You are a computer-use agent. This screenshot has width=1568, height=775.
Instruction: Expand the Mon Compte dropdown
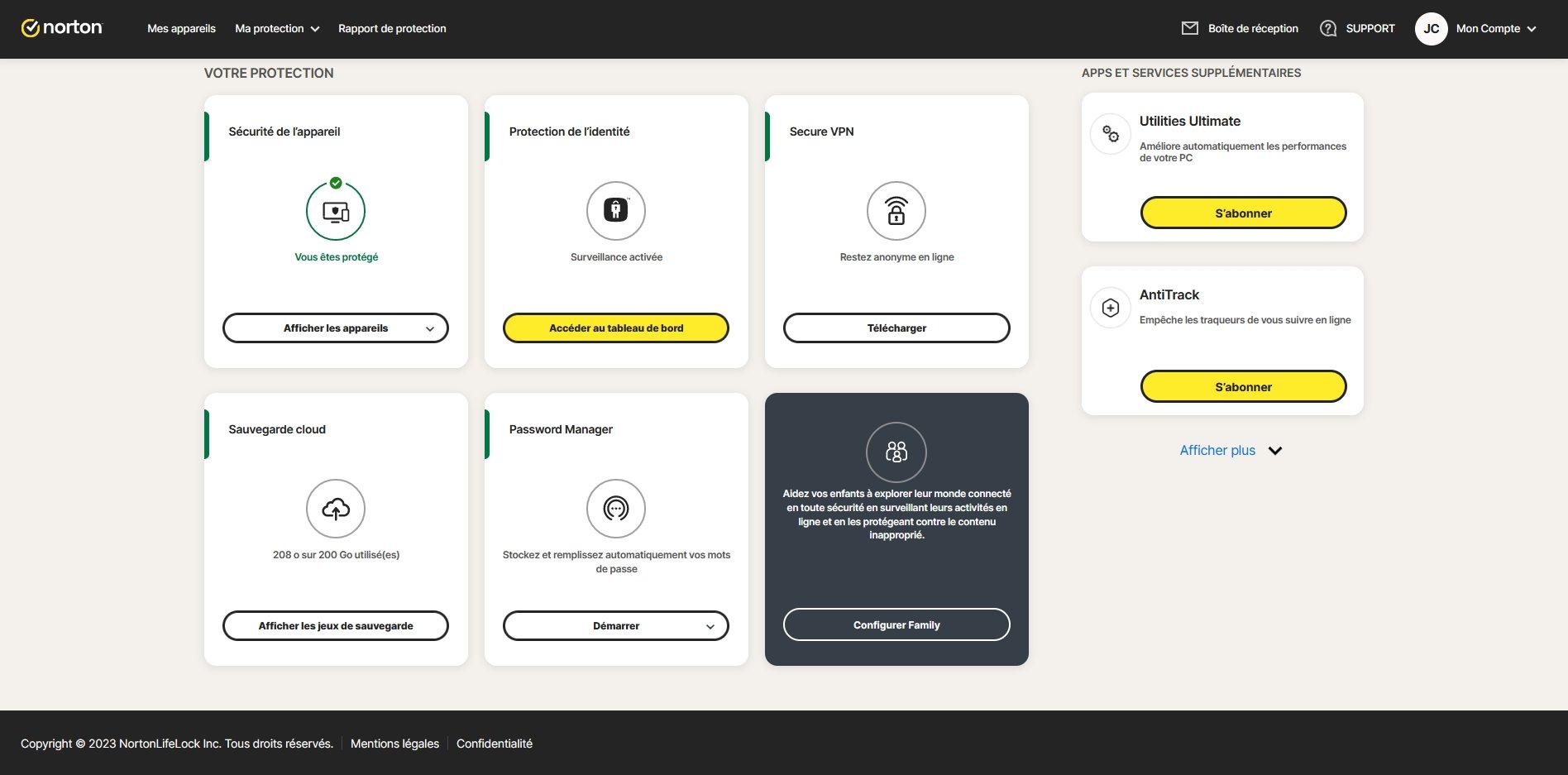click(x=1496, y=28)
